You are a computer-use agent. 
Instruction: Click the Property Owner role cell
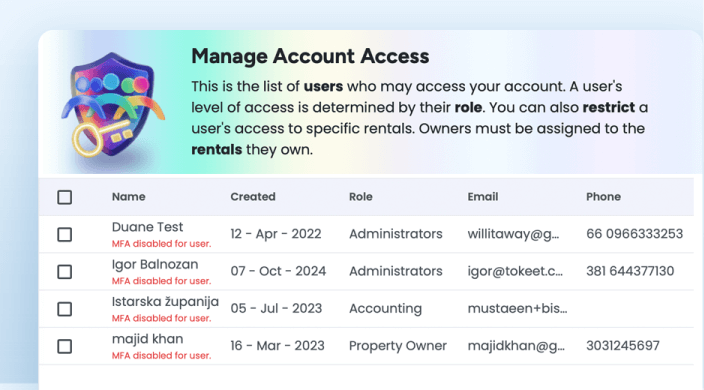click(x=398, y=346)
